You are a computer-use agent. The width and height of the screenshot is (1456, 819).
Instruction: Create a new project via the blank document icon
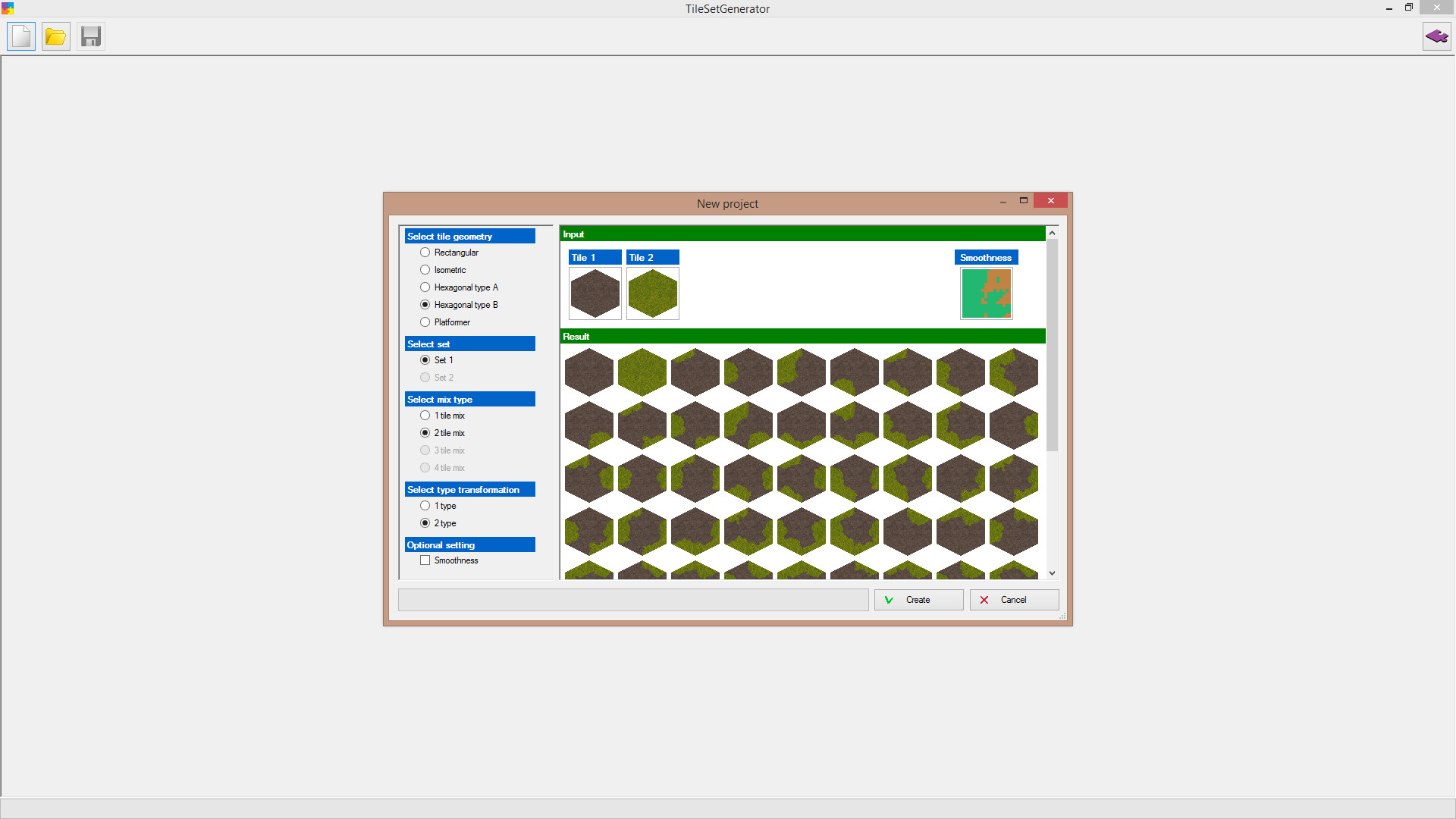pyautogui.click(x=20, y=36)
